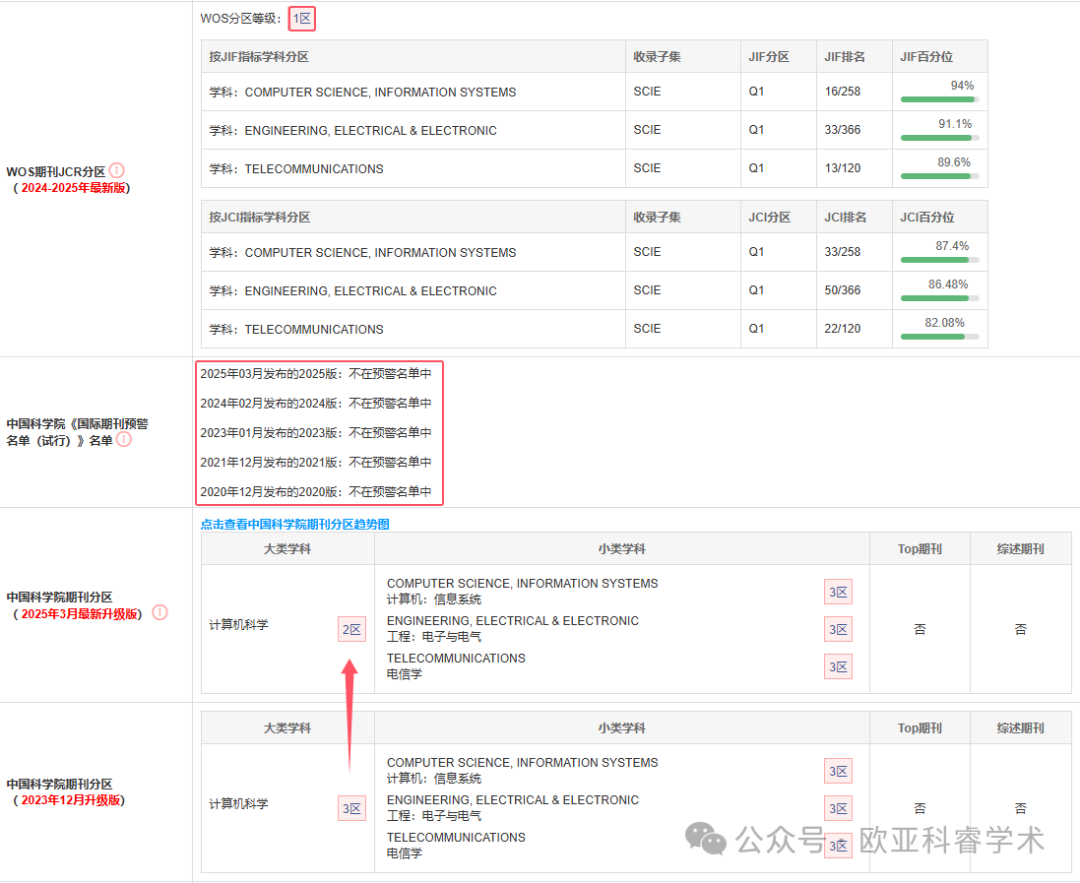Click Top期刊 header in the 2025 table
Screen dimensions: 1080x883
click(920, 549)
